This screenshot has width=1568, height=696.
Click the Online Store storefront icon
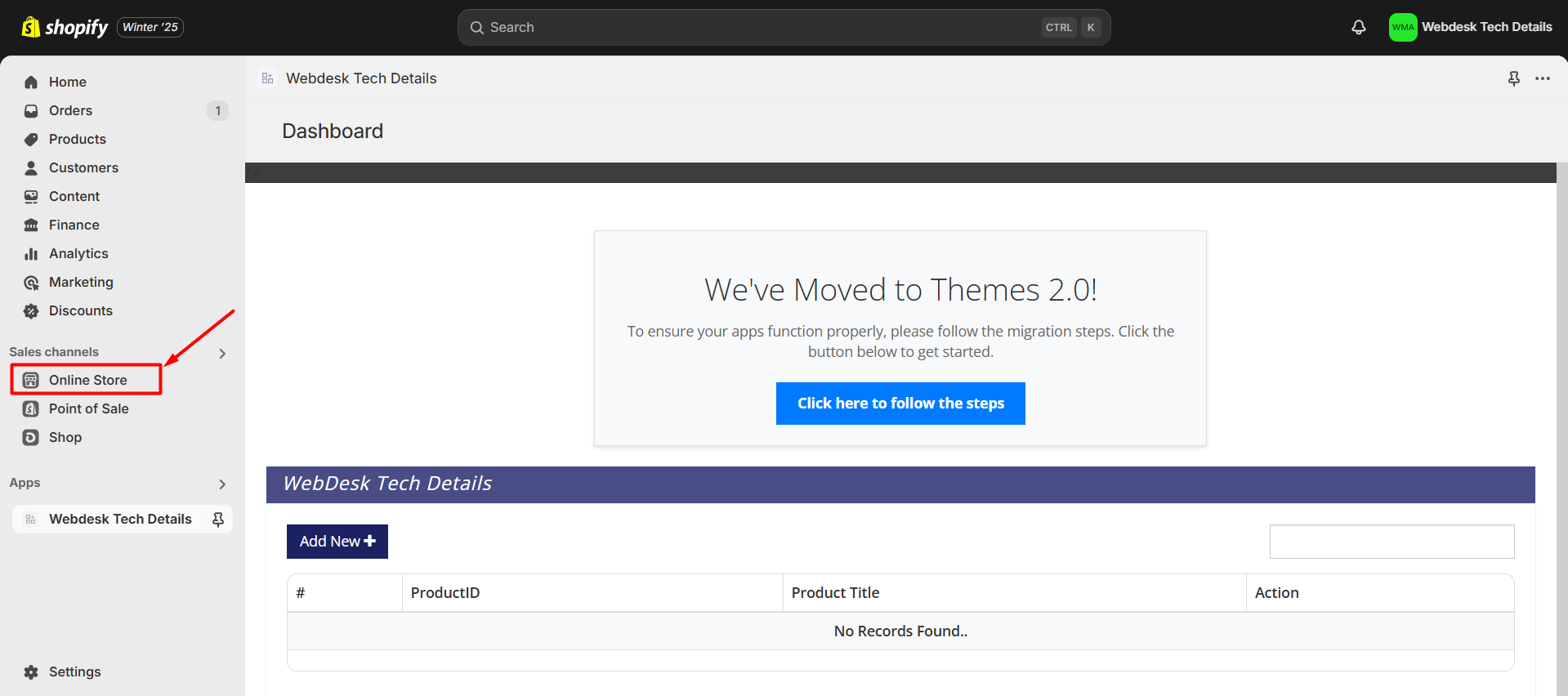coord(31,380)
